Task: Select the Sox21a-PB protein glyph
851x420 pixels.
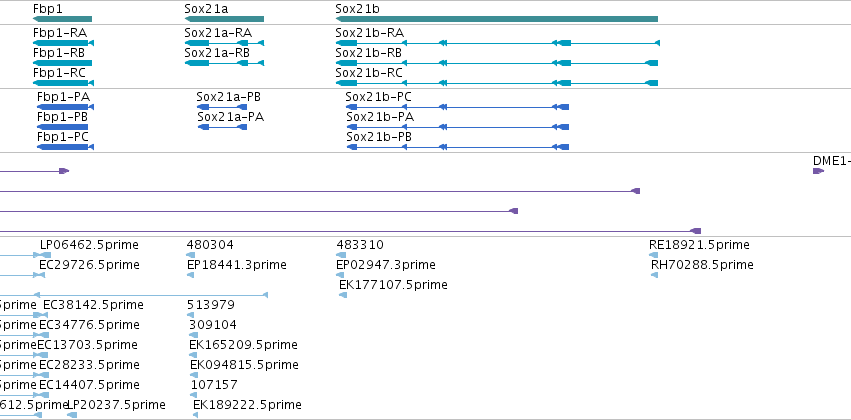Action: tap(223, 107)
